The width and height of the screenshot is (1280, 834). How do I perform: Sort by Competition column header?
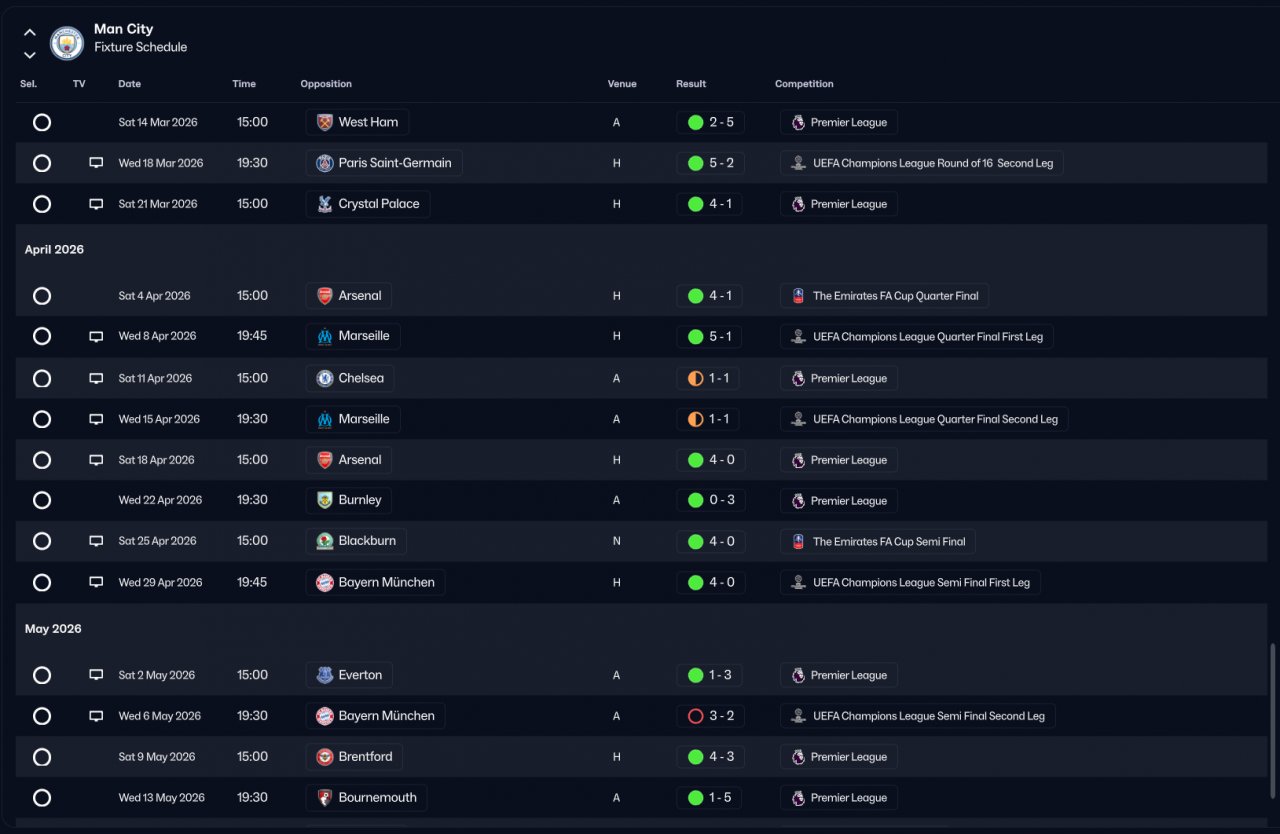coord(804,84)
